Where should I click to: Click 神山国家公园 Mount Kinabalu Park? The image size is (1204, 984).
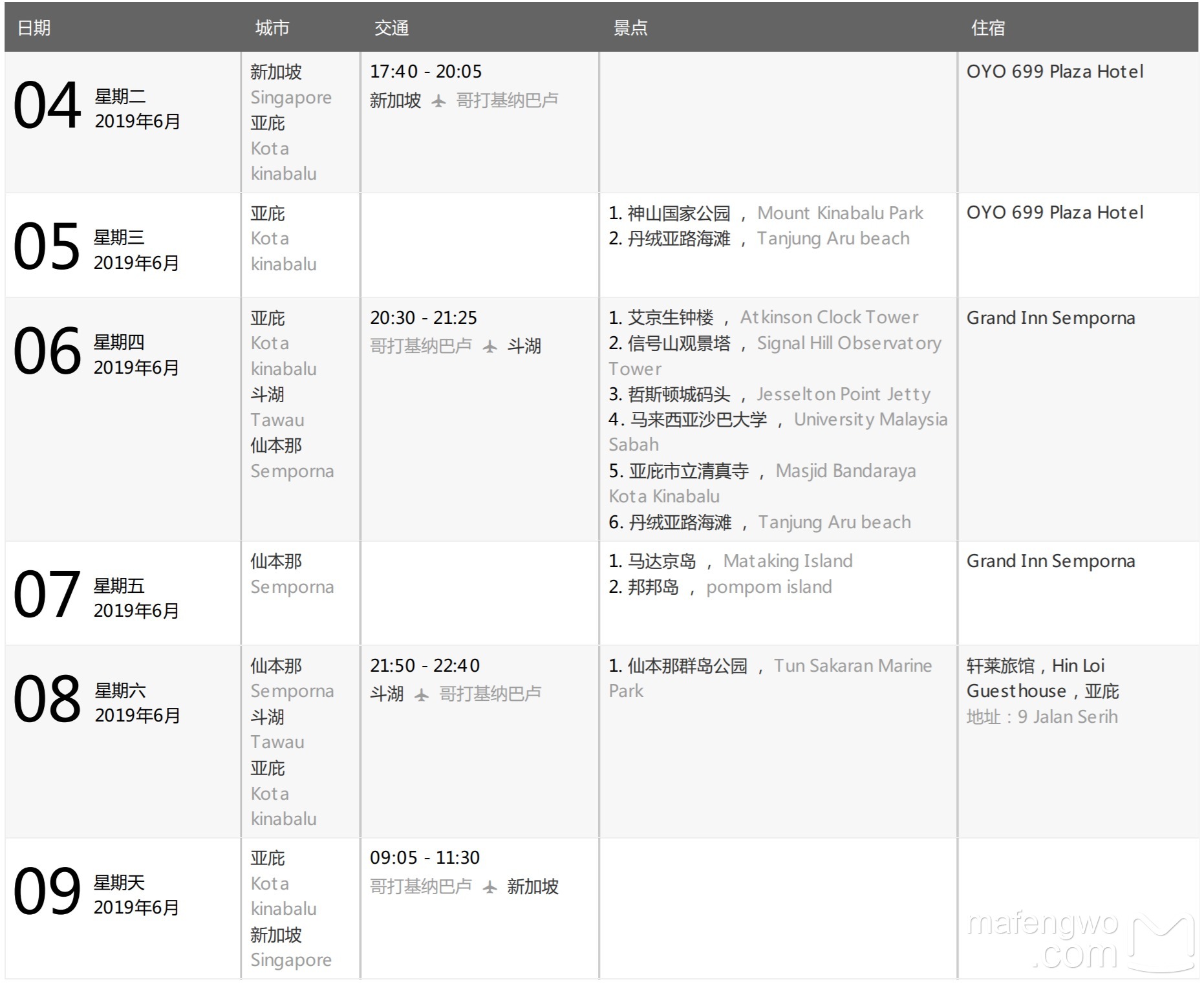[766, 213]
